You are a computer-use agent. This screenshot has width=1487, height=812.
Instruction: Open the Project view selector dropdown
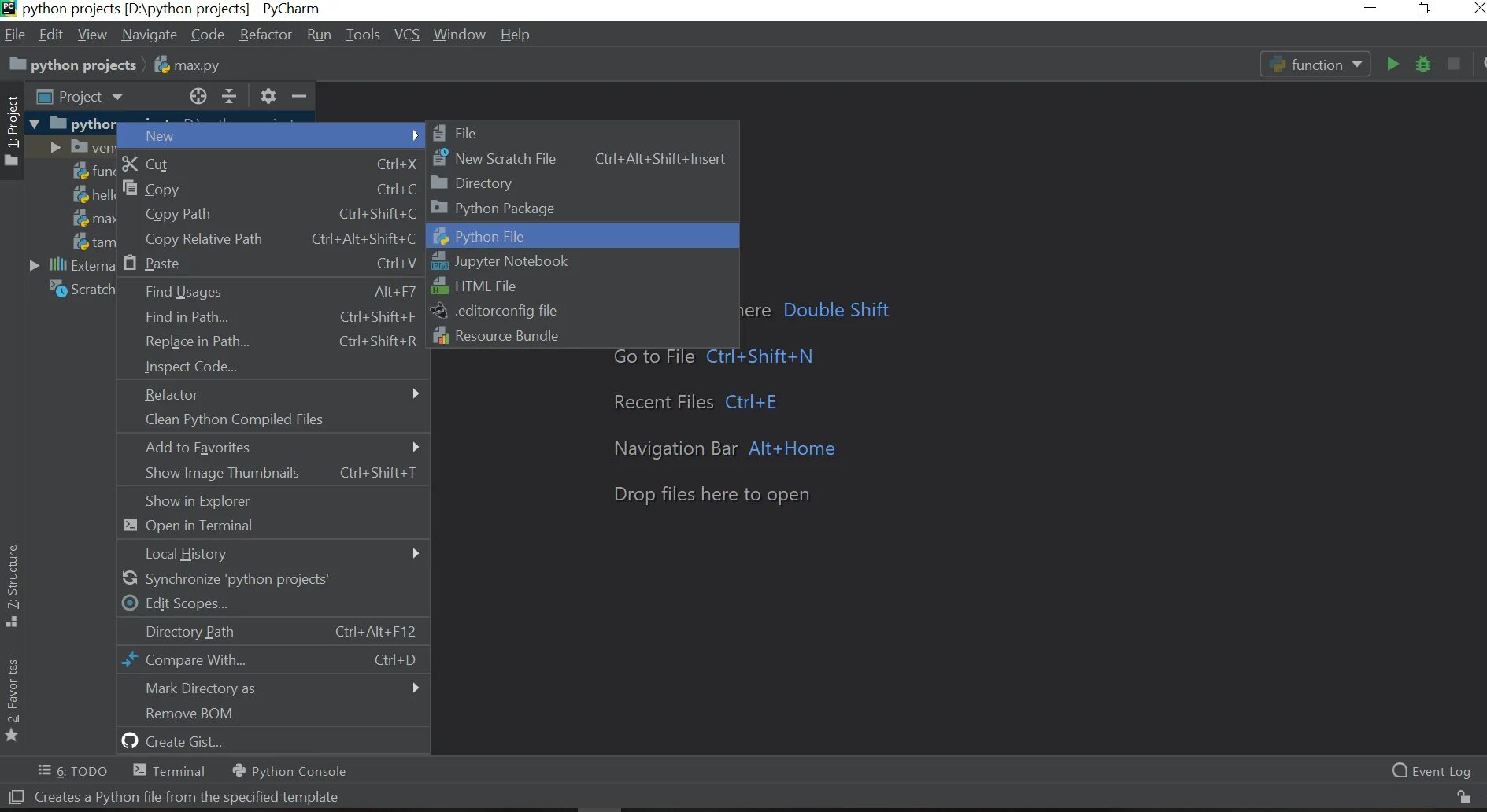pyautogui.click(x=80, y=96)
